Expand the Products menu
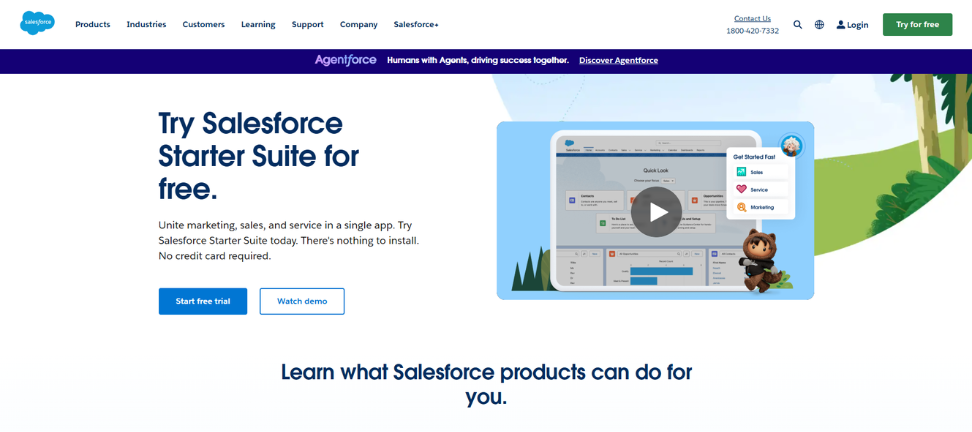 92,24
